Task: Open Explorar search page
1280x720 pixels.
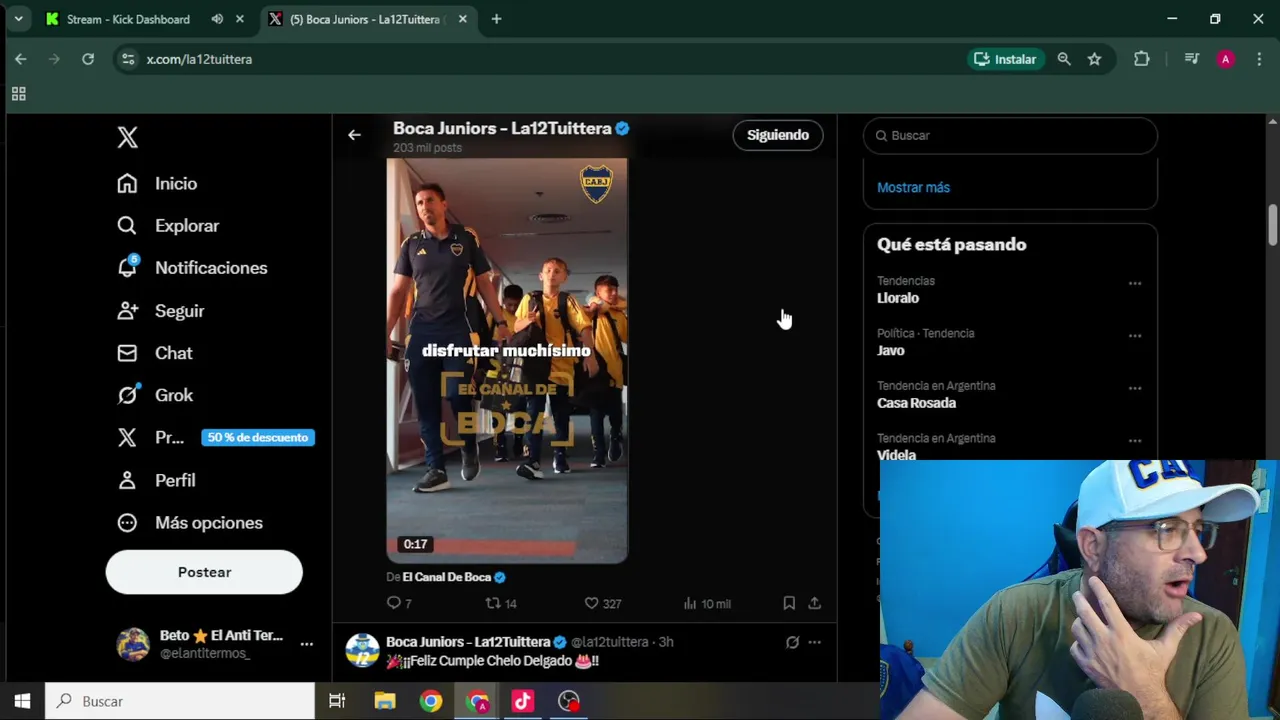Action: pos(167,225)
